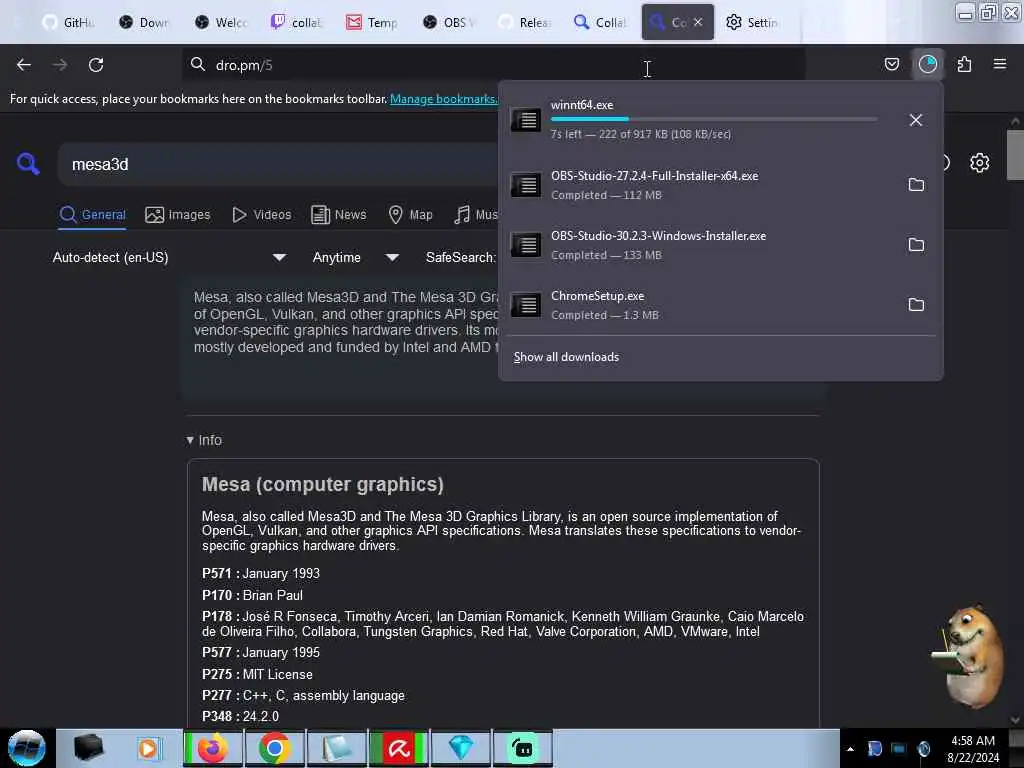
Task: Open the Firefox hamburger application menu
Action: 1000,64
